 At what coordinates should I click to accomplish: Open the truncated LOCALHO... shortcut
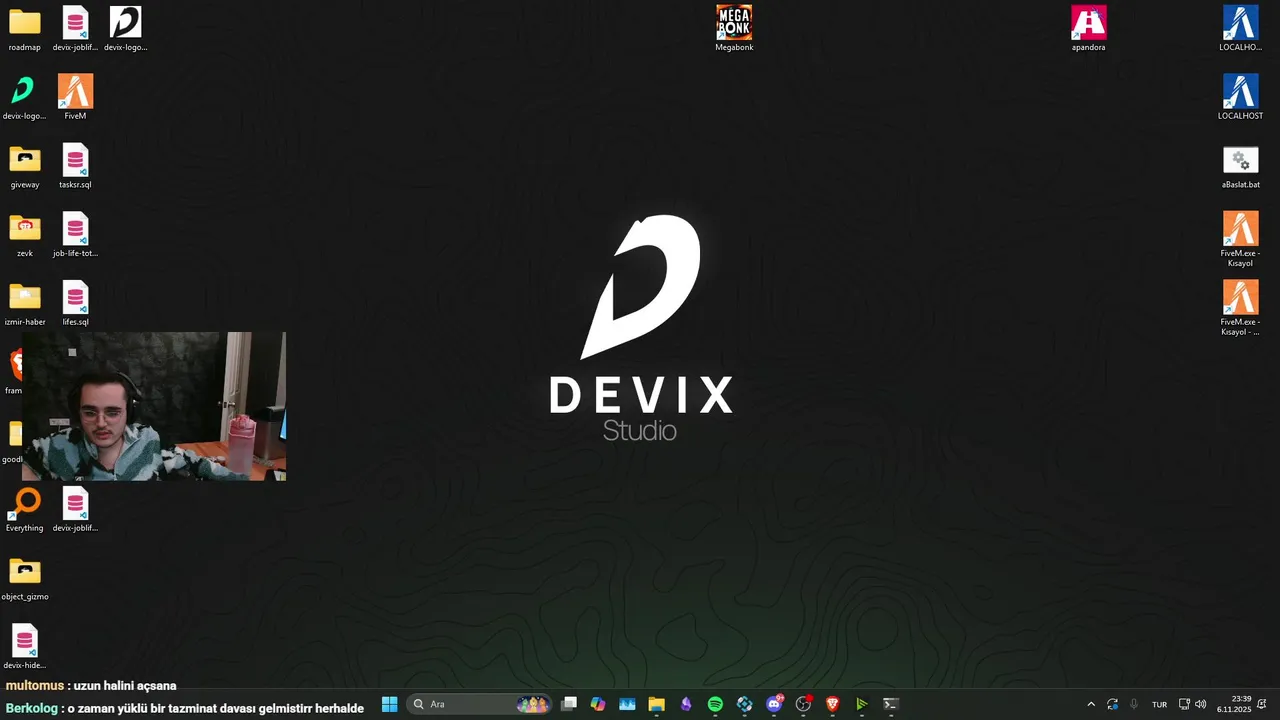coord(1240,29)
